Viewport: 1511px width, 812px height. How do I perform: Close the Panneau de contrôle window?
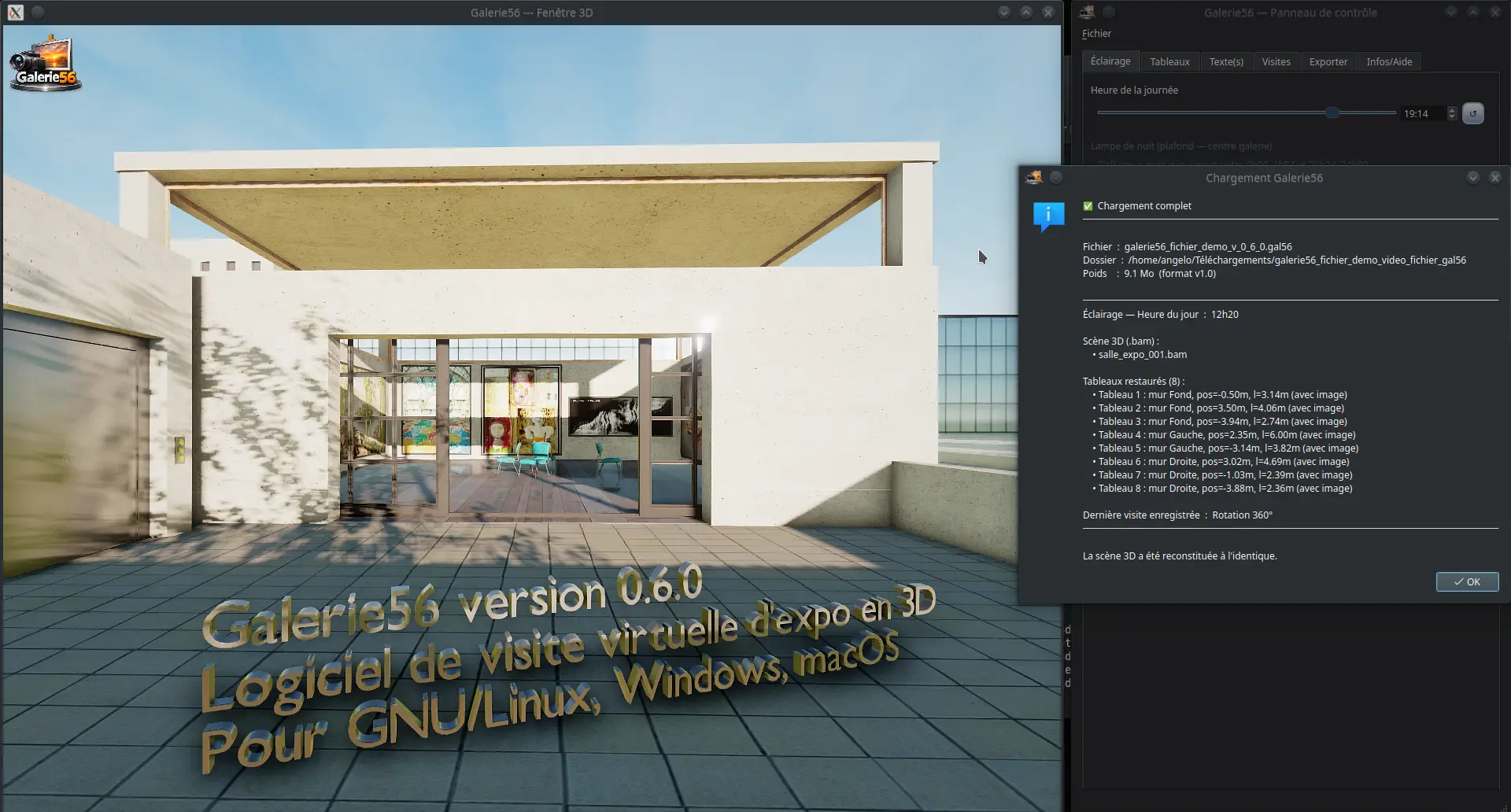pos(1495,13)
